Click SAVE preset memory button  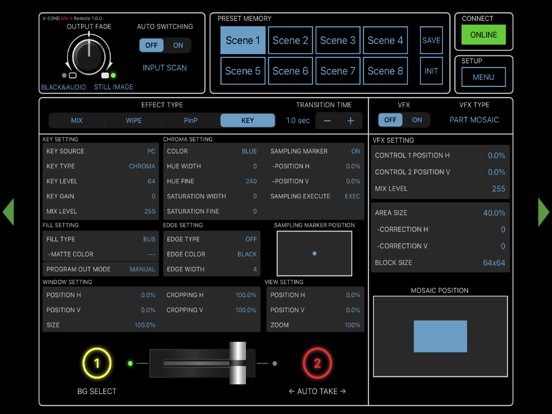click(431, 40)
